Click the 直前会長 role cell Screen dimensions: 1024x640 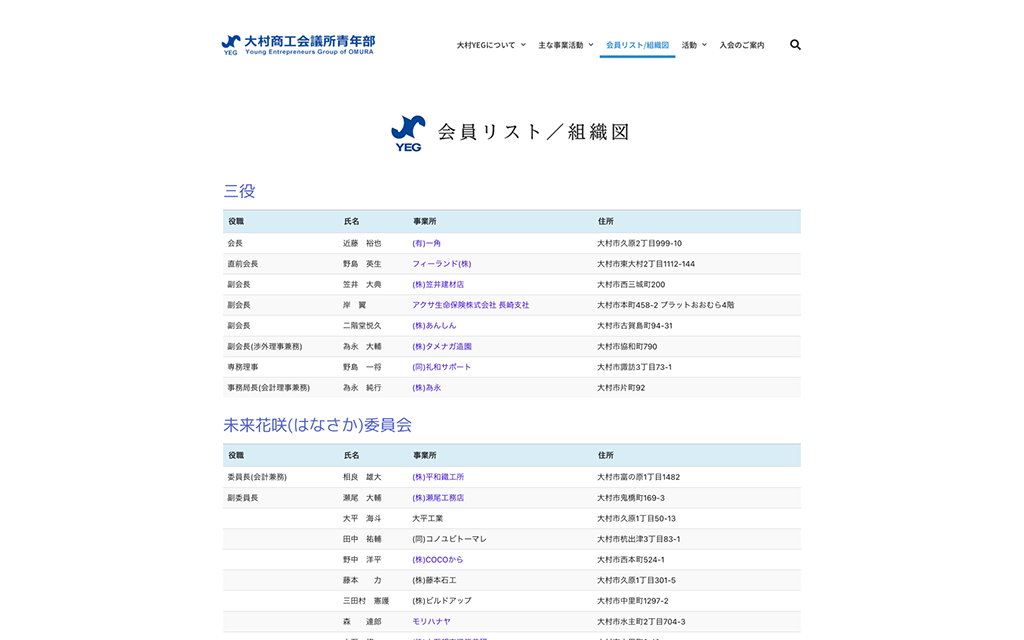242,264
